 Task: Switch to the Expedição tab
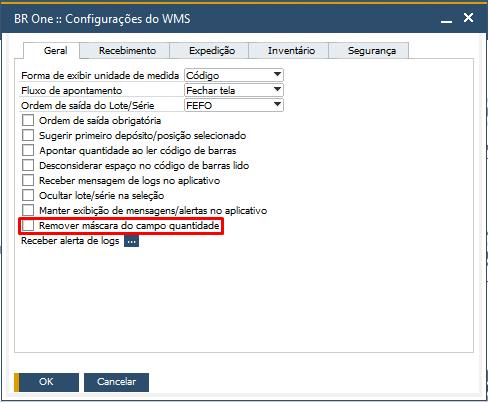point(209,51)
